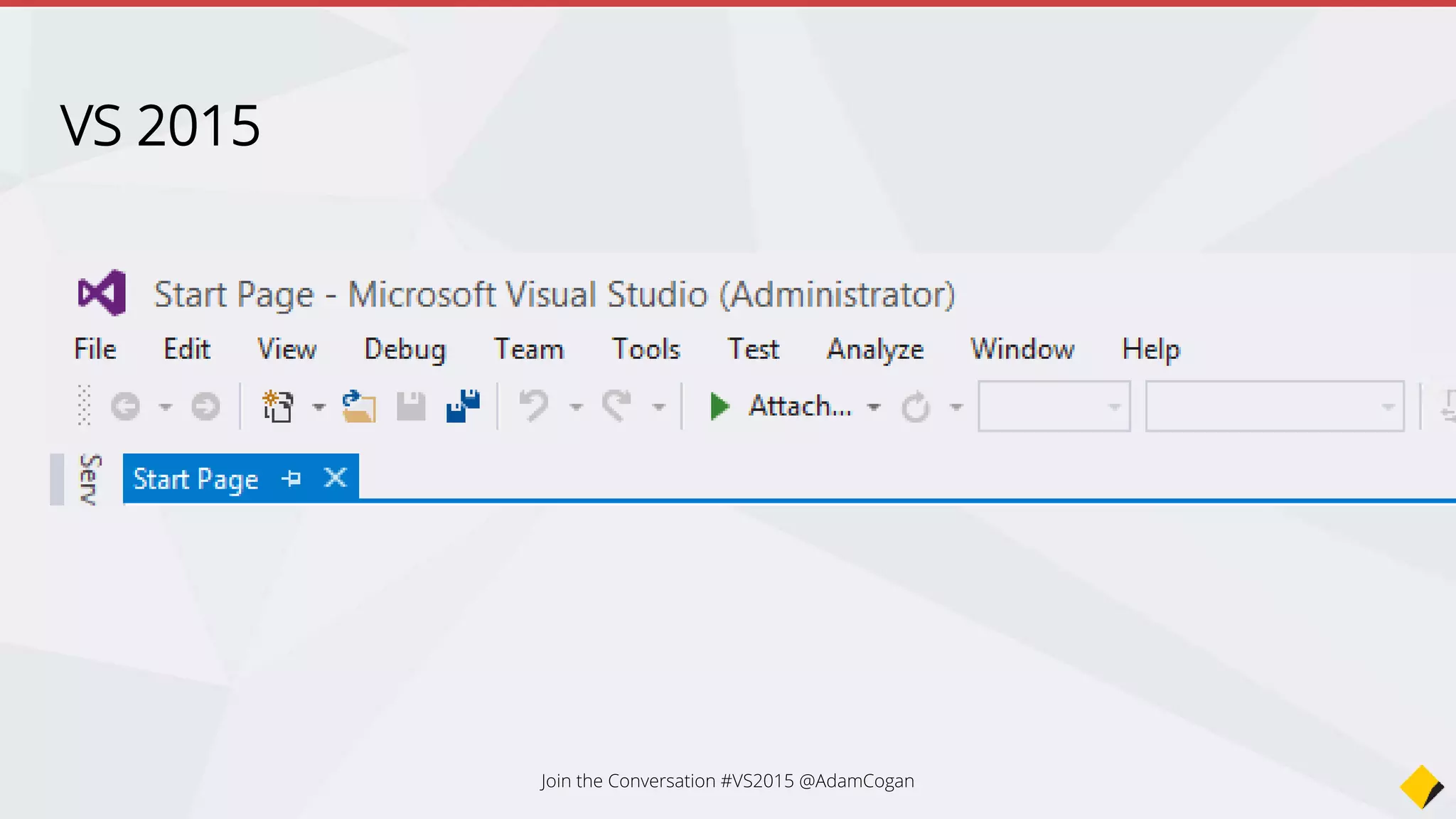Viewport: 1456px width, 819px height.
Task: Toggle the pin on Start Page tab
Action: tap(291, 478)
